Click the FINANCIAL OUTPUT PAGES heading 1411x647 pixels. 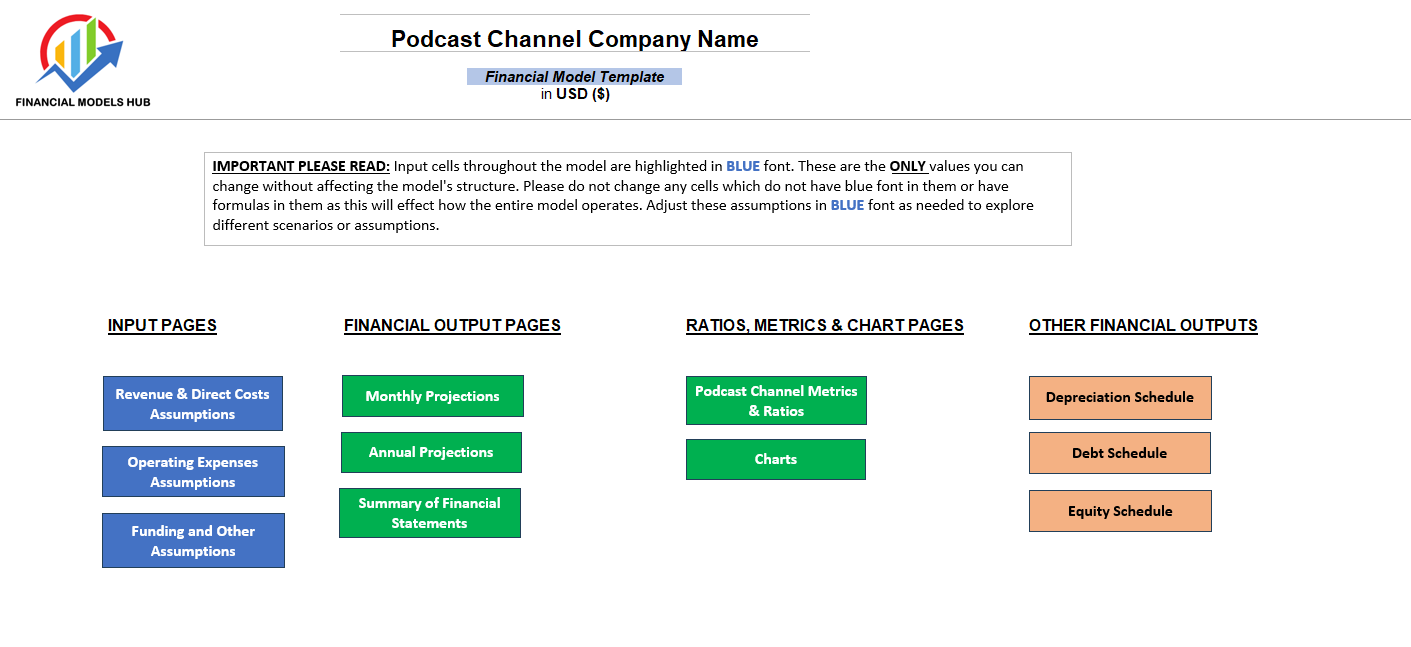pos(452,325)
